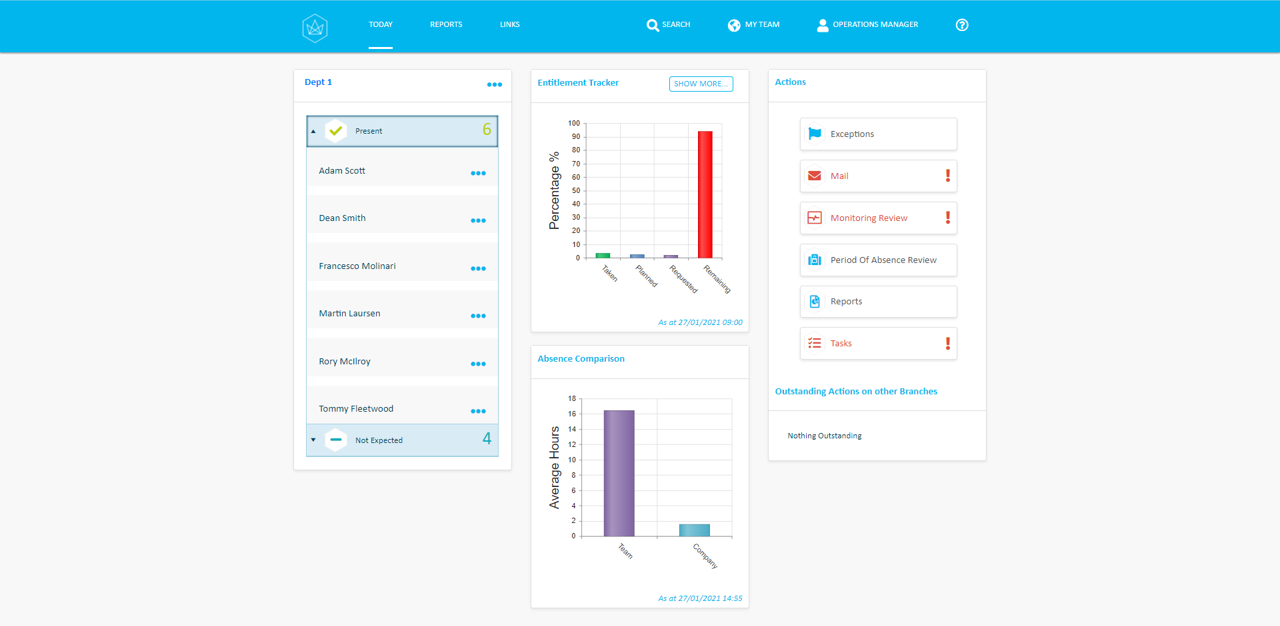Open Outstanding Actions on other Branches

(x=857, y=390)
